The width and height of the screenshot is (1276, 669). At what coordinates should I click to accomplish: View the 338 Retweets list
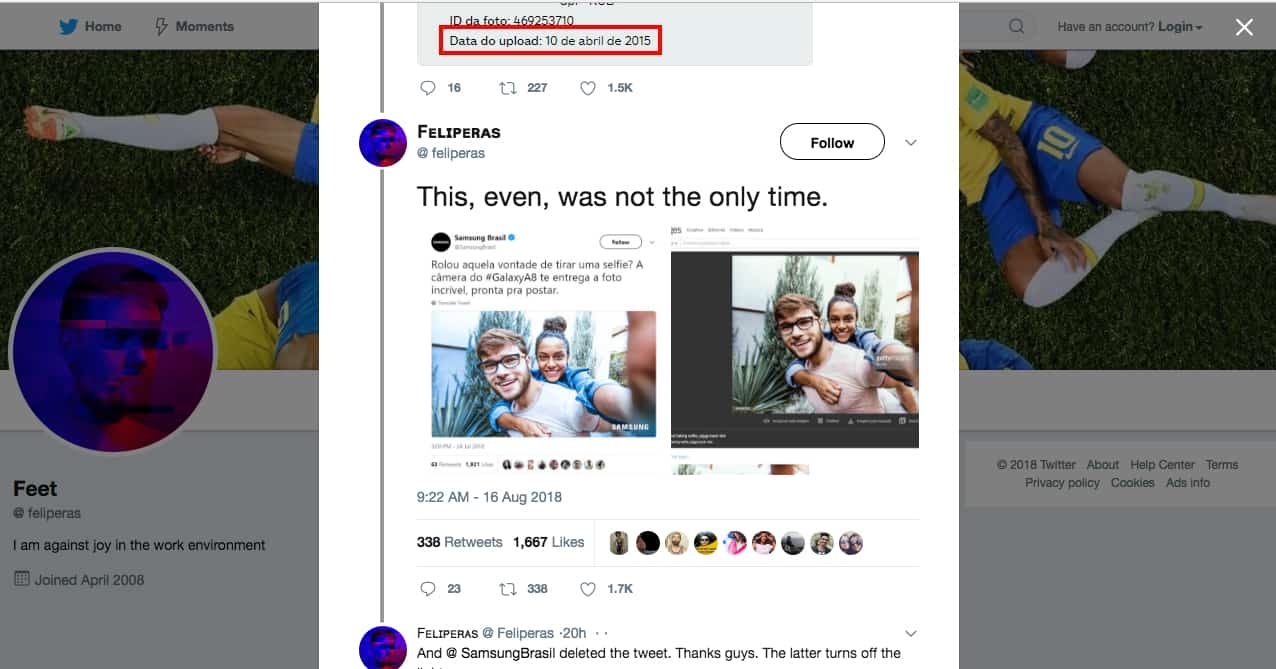click(459, 542)
